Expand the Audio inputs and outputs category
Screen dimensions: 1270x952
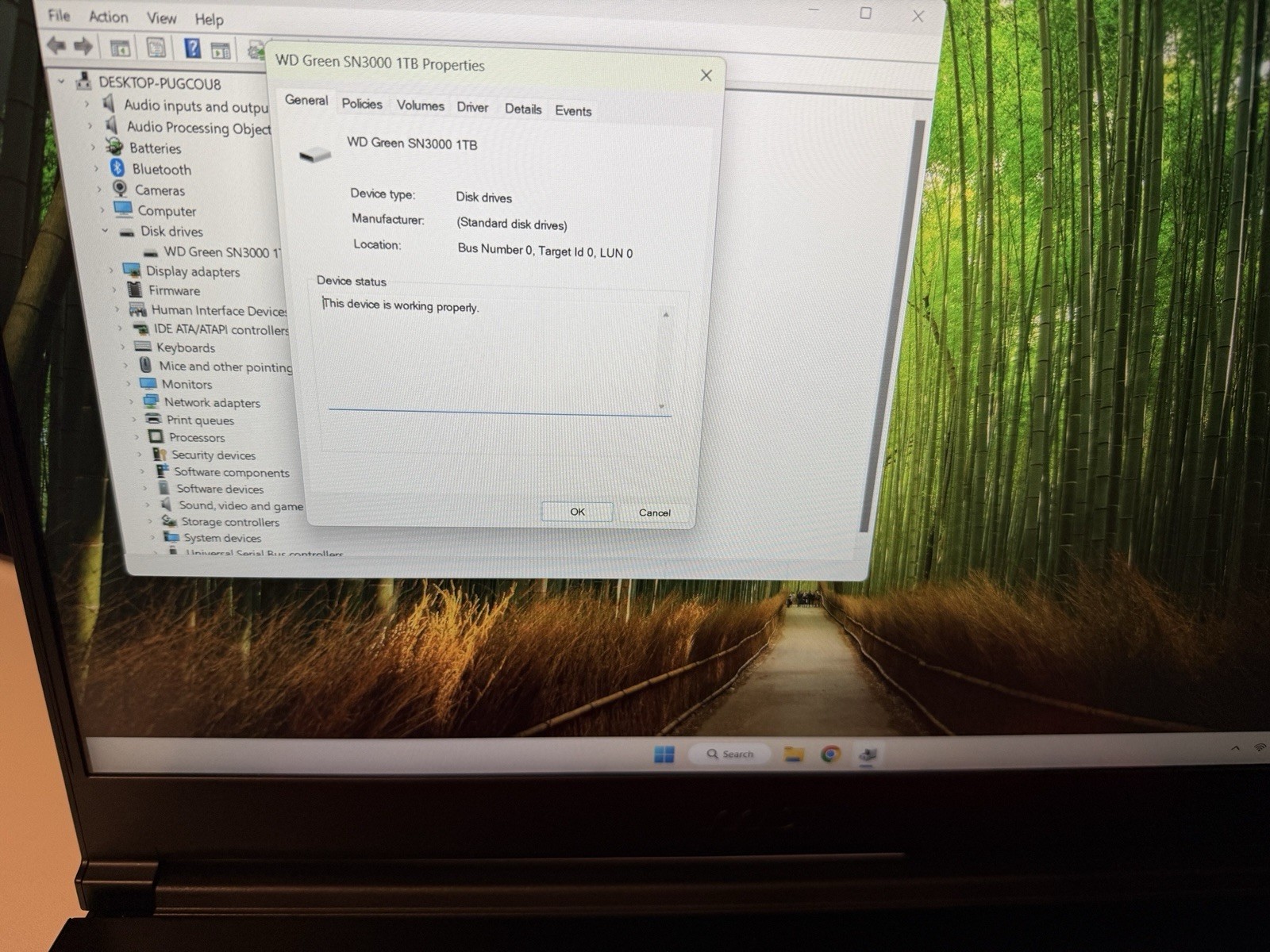[x=87, y=103]
